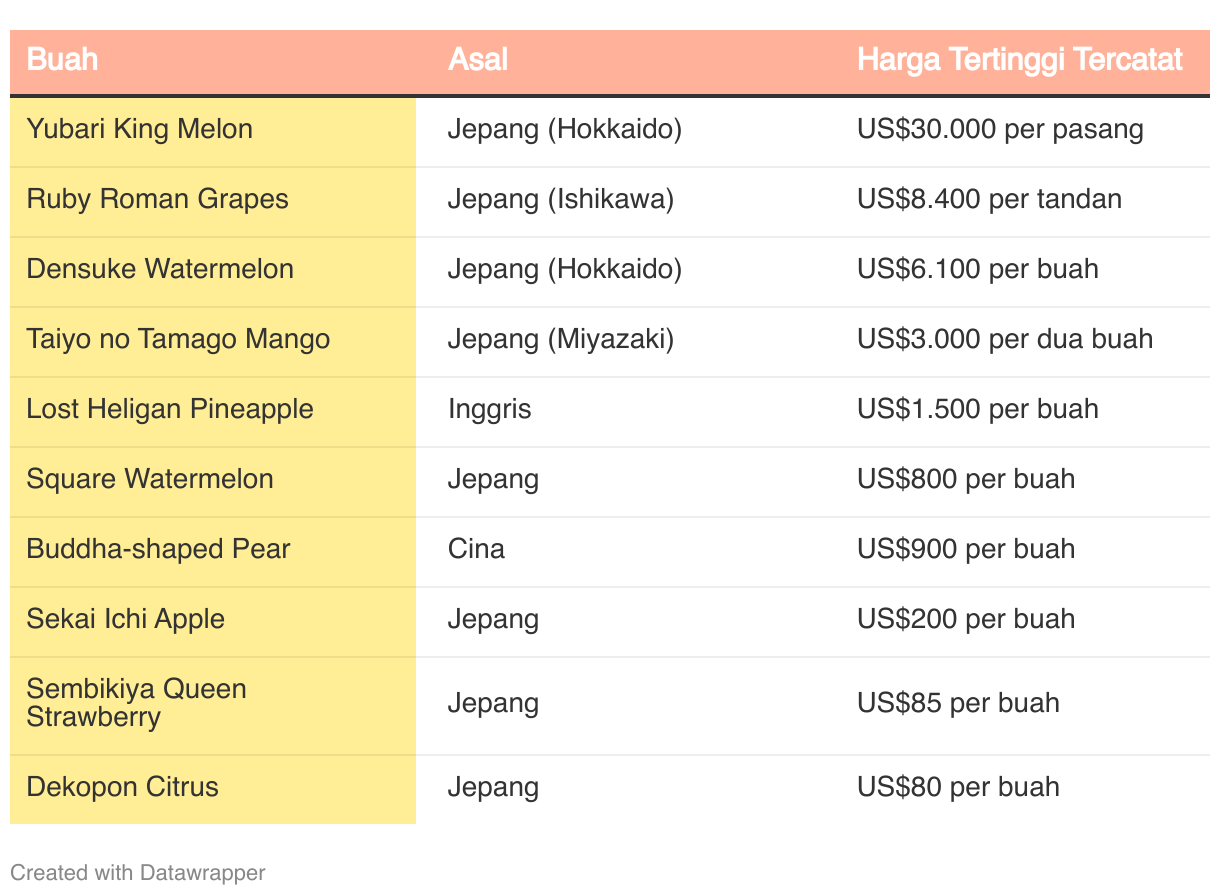This screenshot has height=896, width=1220.
Task: Select the Jepang (Miyazaki) origin cell
Action: point(561,340)
